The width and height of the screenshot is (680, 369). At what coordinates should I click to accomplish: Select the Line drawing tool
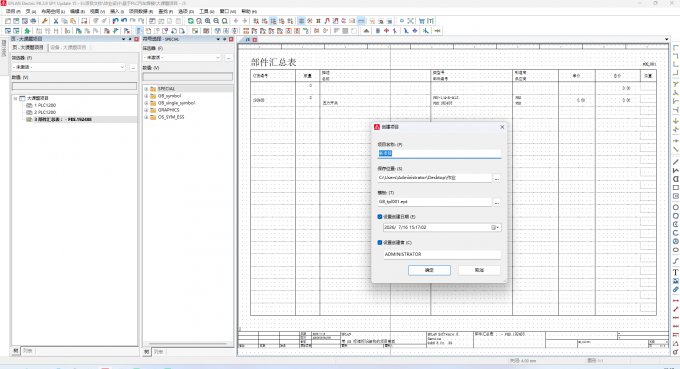(x=676, y=162)
